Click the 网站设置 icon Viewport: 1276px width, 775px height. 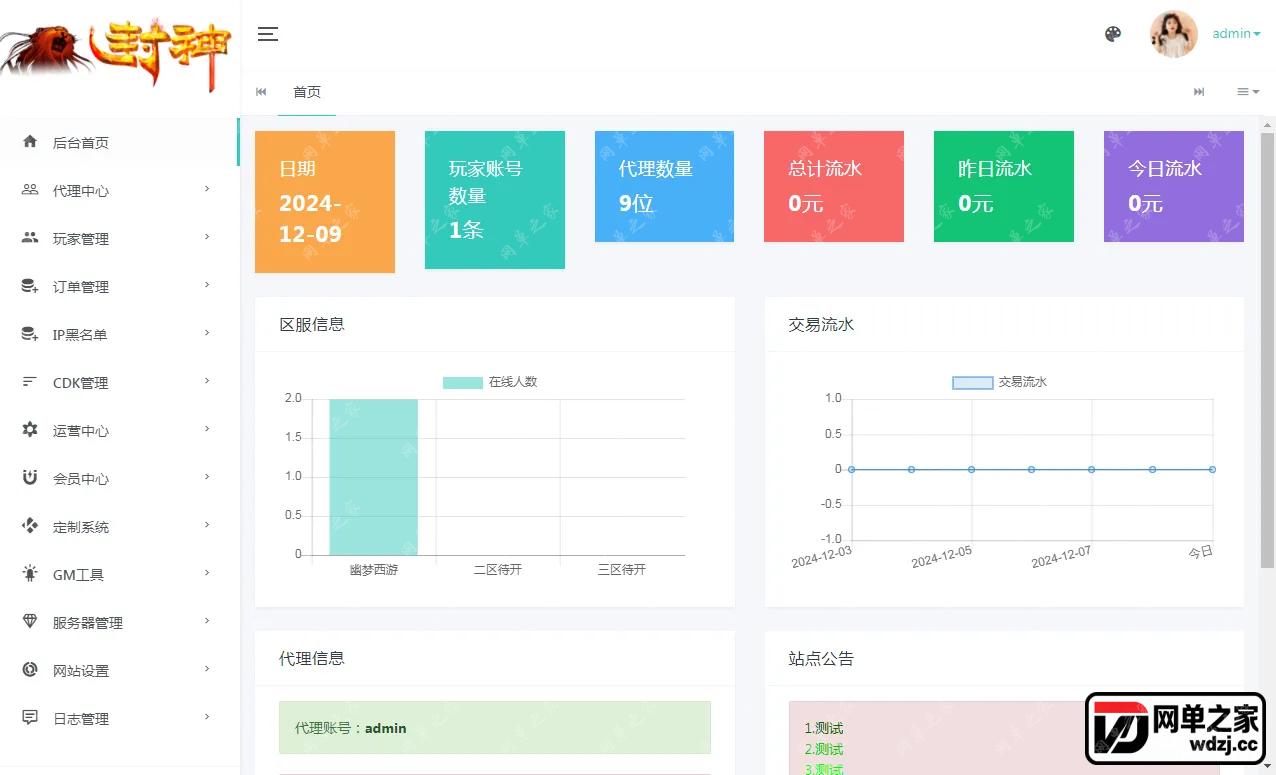pos(30,670)
